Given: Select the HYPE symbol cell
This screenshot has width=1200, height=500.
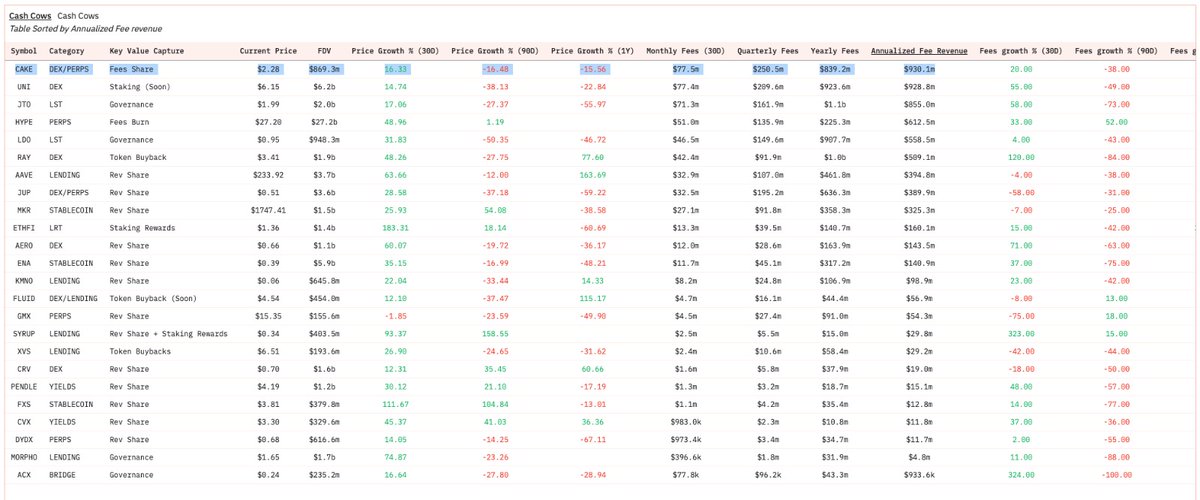Looking at the screenshot, I should (25, 122).
